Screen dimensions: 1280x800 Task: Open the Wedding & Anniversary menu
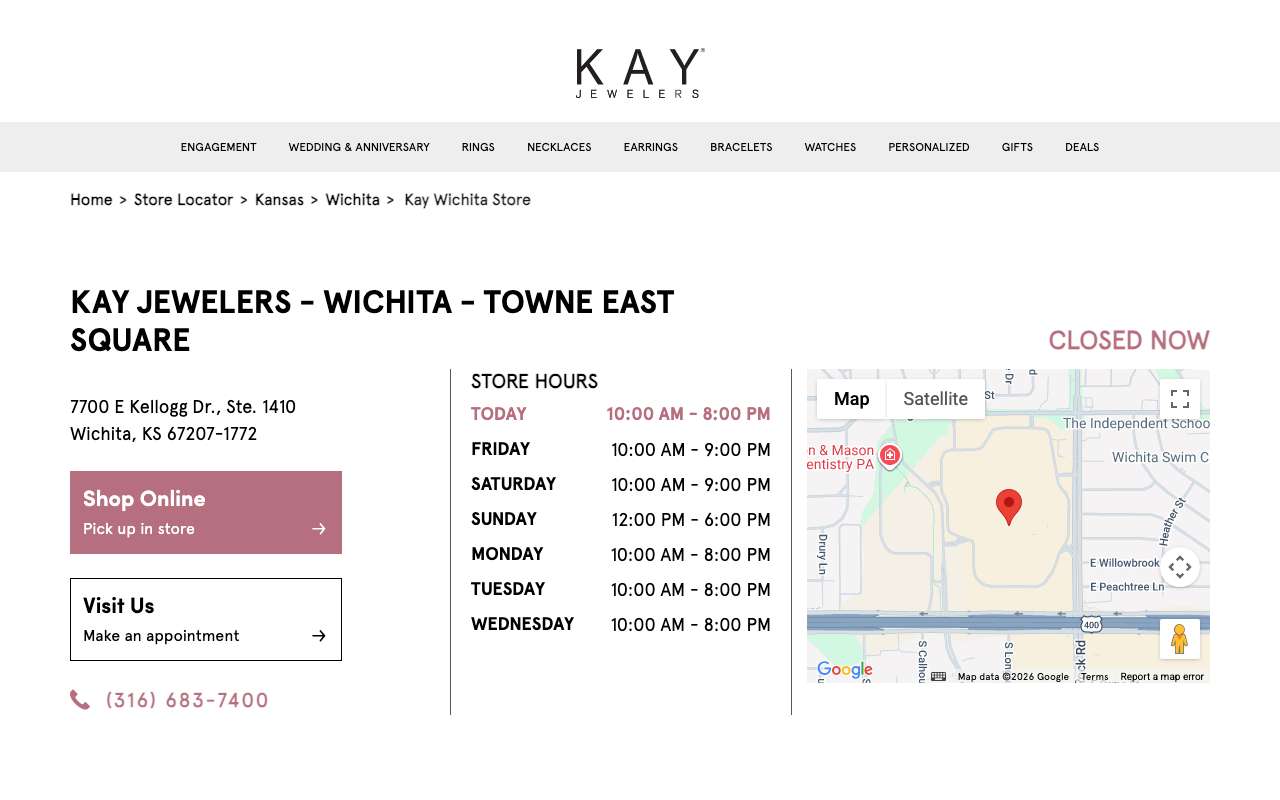[359, 147]
